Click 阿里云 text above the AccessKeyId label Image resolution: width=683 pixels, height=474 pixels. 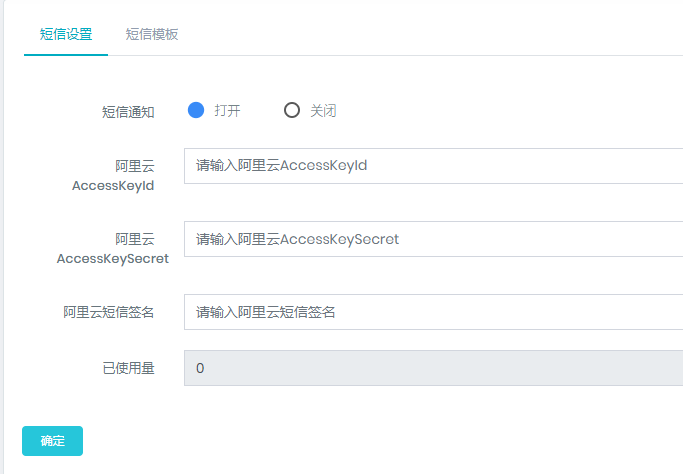(135, 166)
